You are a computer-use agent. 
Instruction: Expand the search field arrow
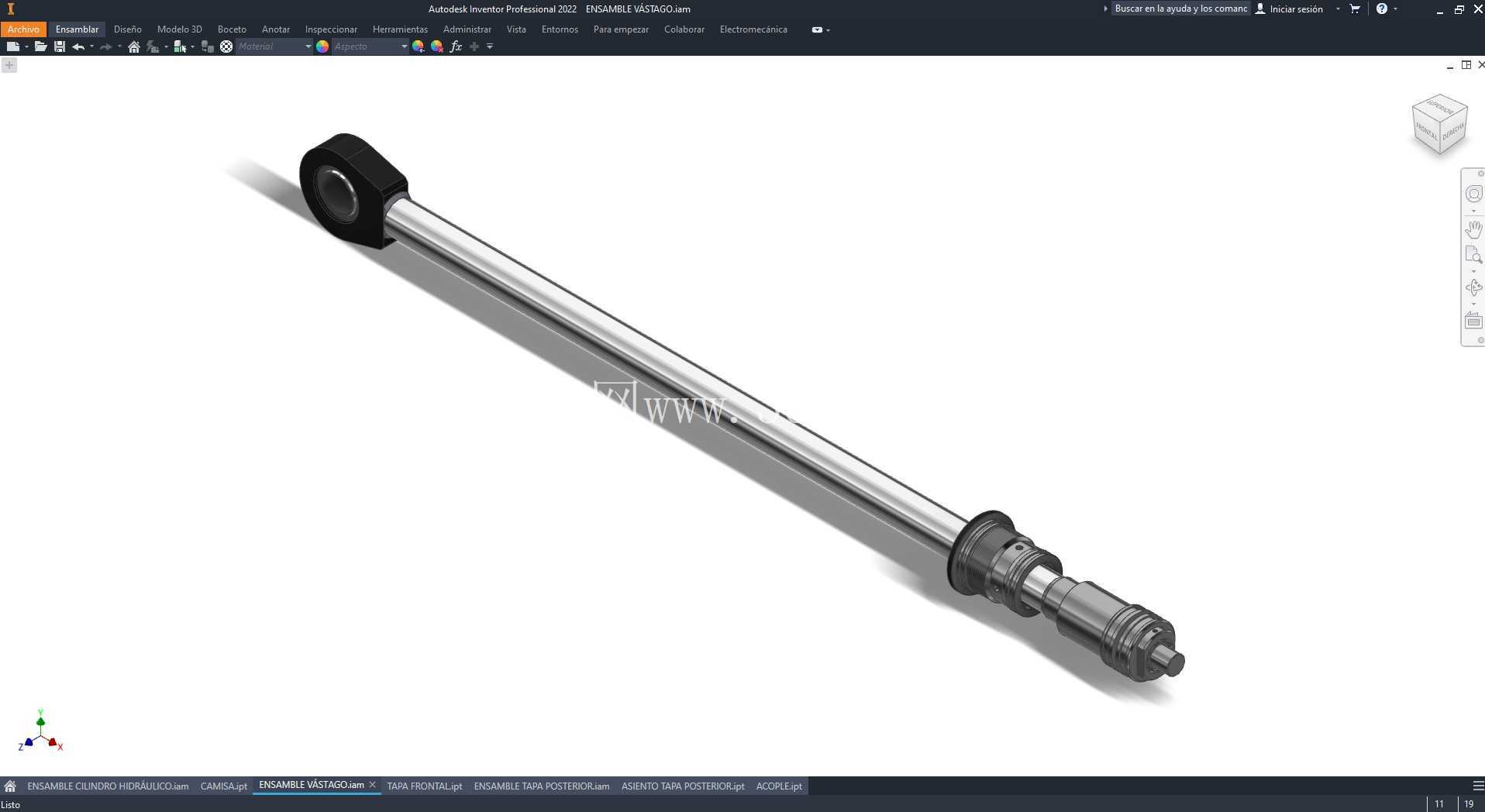(1105, 9)
